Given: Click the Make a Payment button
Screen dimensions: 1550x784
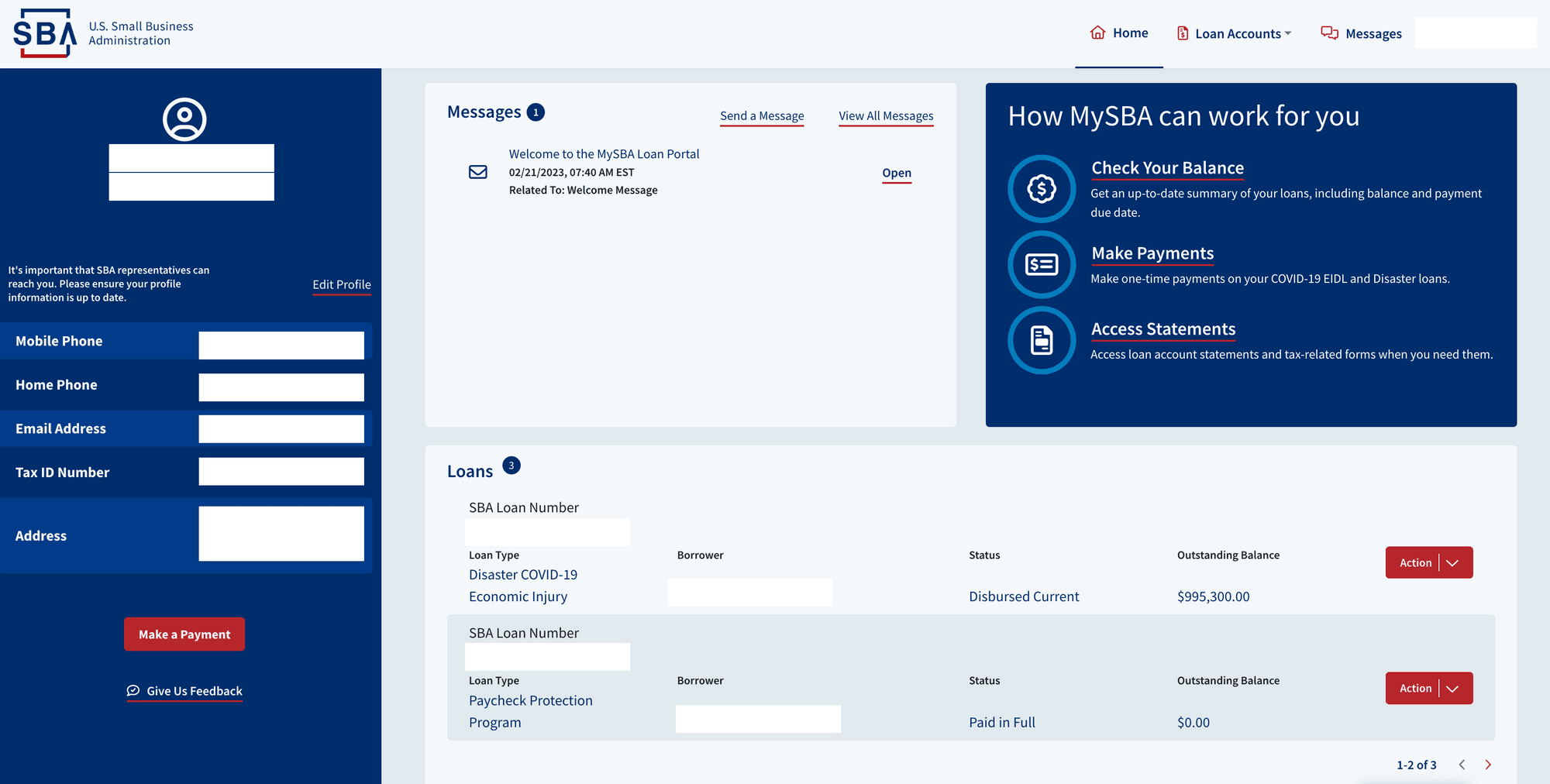Looking at the screenshot, I should 184,634.
